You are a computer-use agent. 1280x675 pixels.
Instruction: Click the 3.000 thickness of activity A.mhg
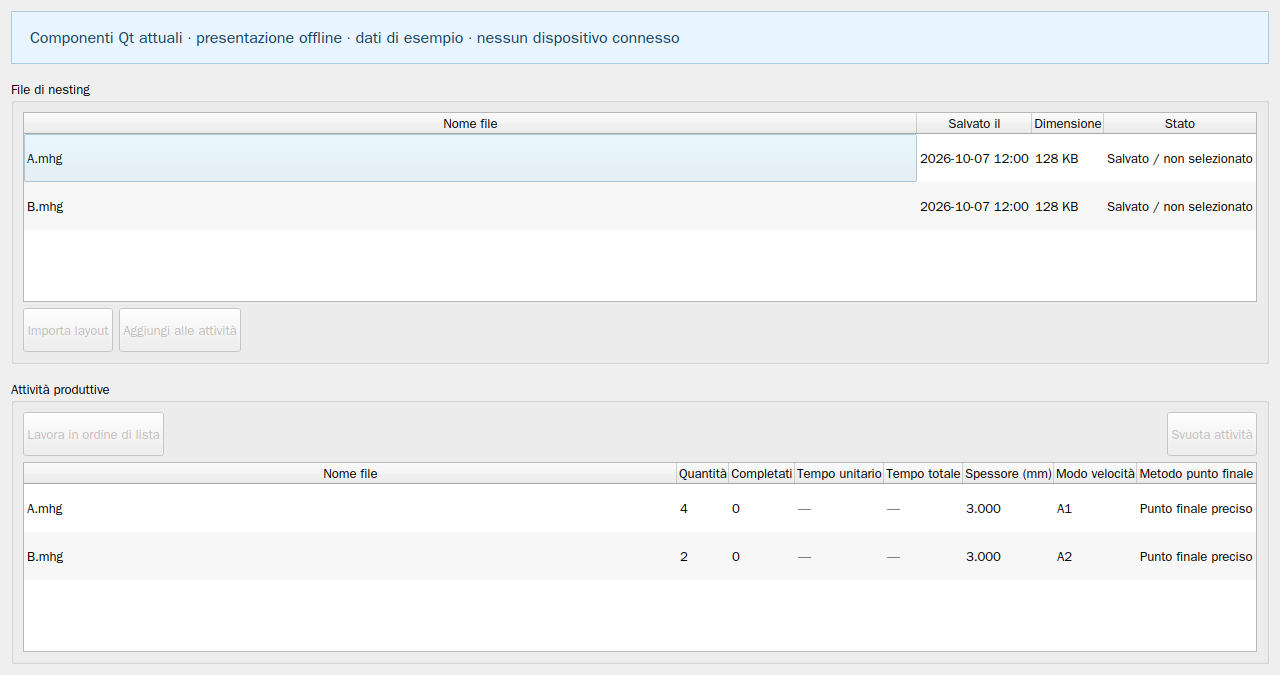tap(1008, 508)
